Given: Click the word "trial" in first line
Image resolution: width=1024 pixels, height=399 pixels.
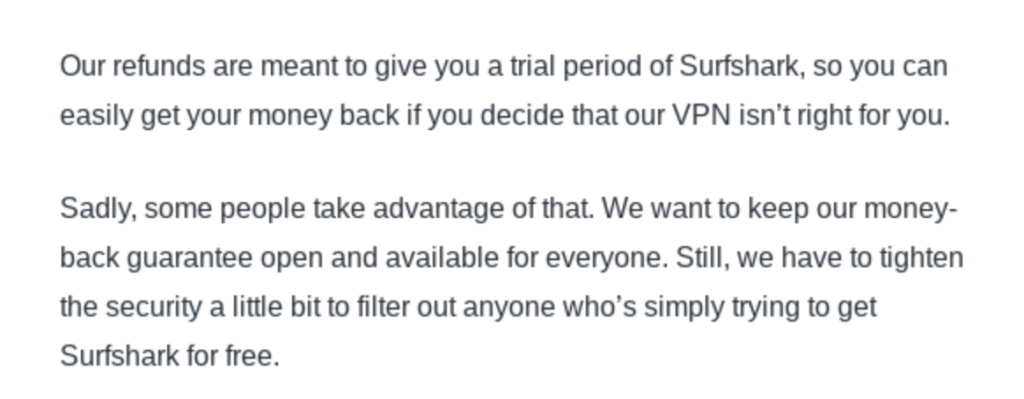Looking at the screenshot, I should point(533,67).
